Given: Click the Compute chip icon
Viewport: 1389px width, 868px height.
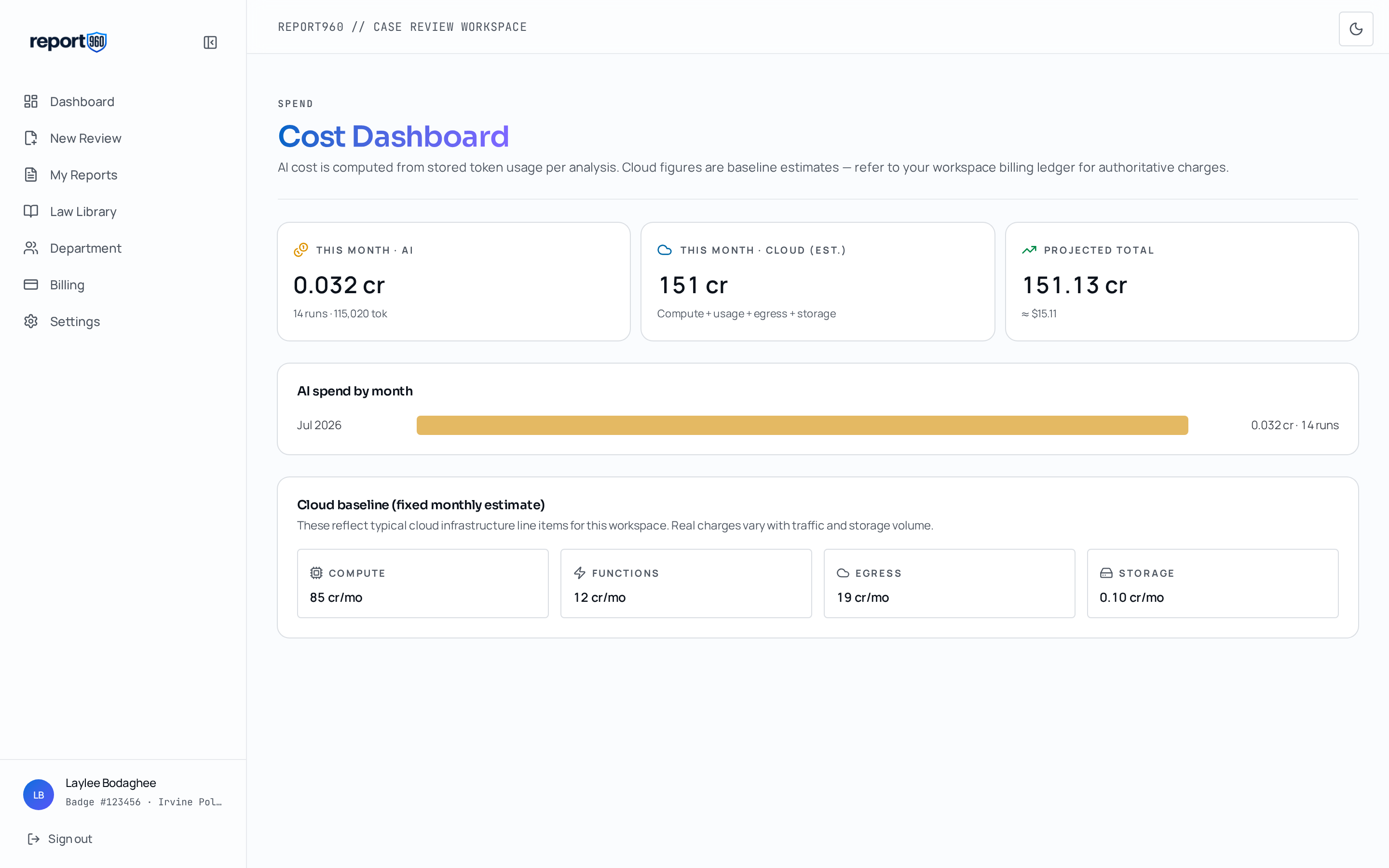Looking at the screenshot, I should [x=316, y=573].
